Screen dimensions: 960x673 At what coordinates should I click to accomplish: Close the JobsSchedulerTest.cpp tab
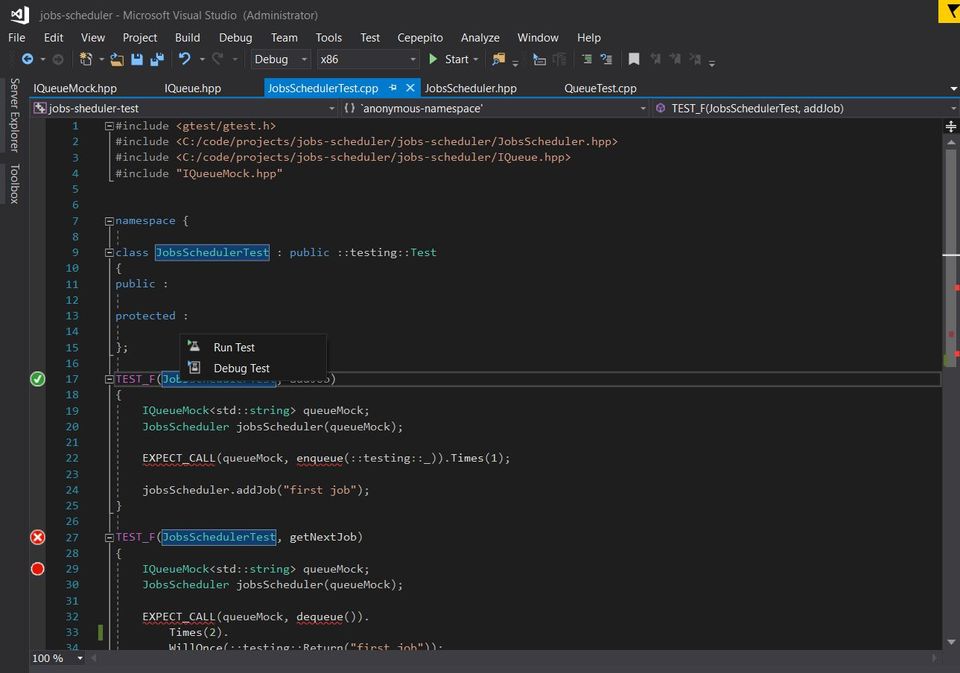click(x=410, y=88)
